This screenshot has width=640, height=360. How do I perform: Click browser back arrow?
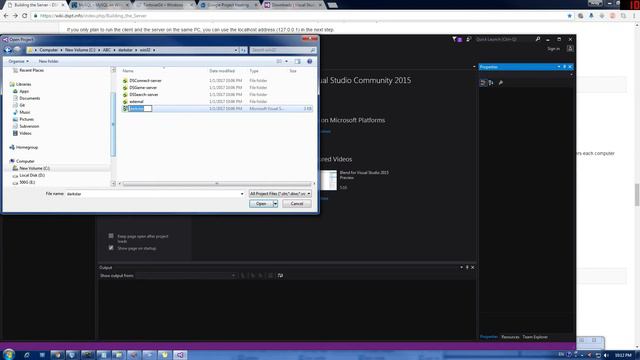[6, 16]
